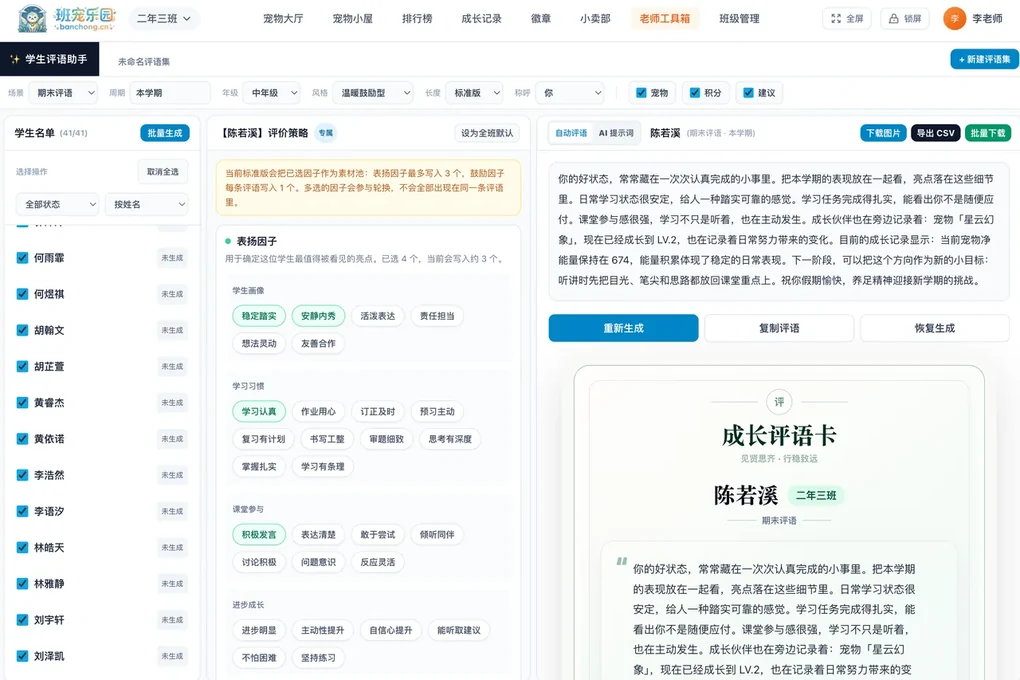Open the 成长记录 menu item

[x=481, y=19]
